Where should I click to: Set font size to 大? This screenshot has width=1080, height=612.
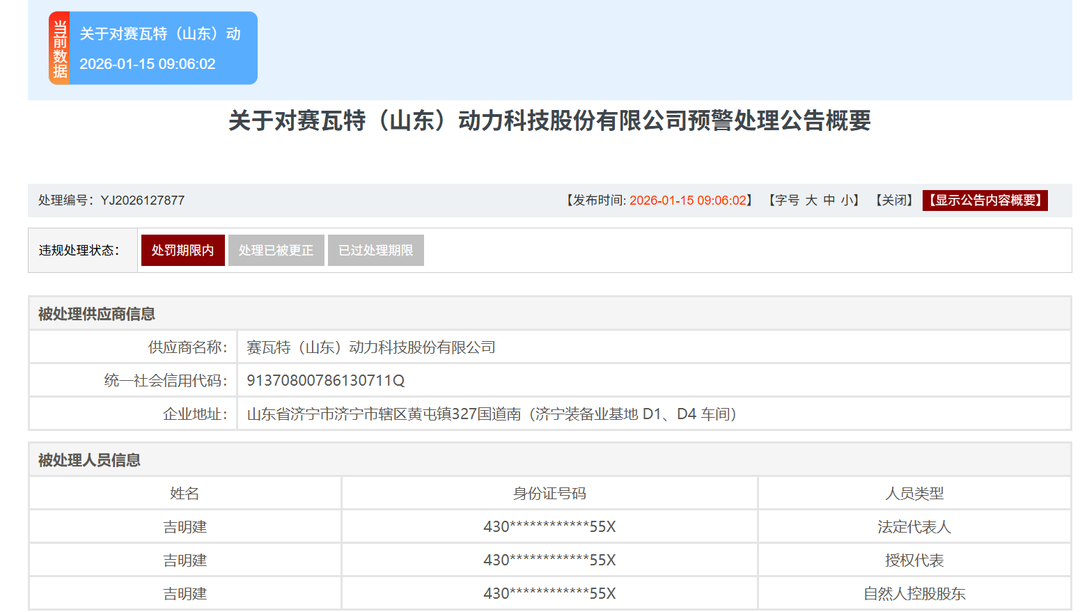click(812, 200)
